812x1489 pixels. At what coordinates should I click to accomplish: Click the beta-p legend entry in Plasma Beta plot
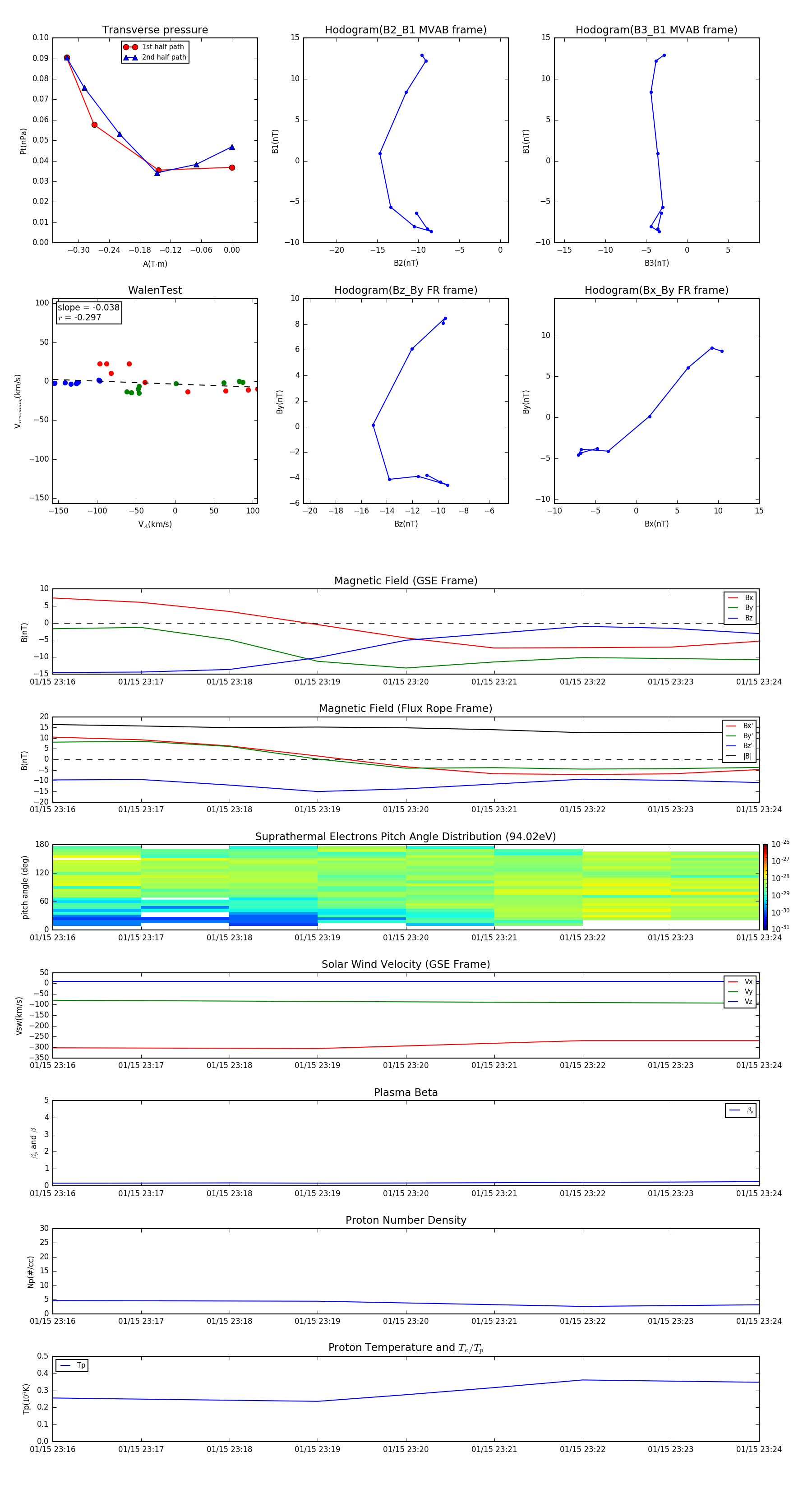tap(741, 1110)
